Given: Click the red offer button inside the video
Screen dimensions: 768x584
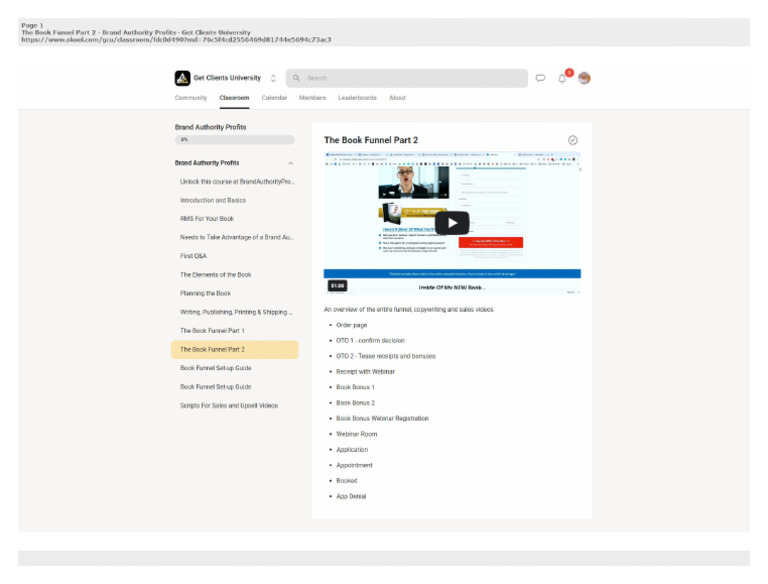Looking at the screenshot, I should pyautogui.click(x=491, y=243).
